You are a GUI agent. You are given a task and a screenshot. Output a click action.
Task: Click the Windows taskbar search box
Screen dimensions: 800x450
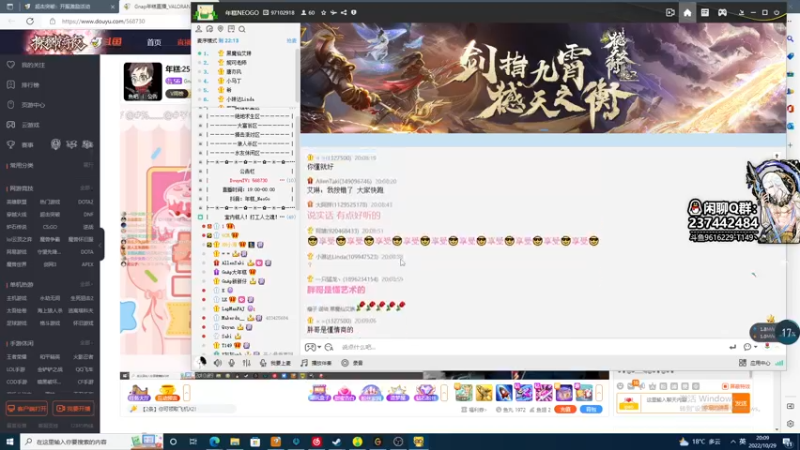point(89,441)
